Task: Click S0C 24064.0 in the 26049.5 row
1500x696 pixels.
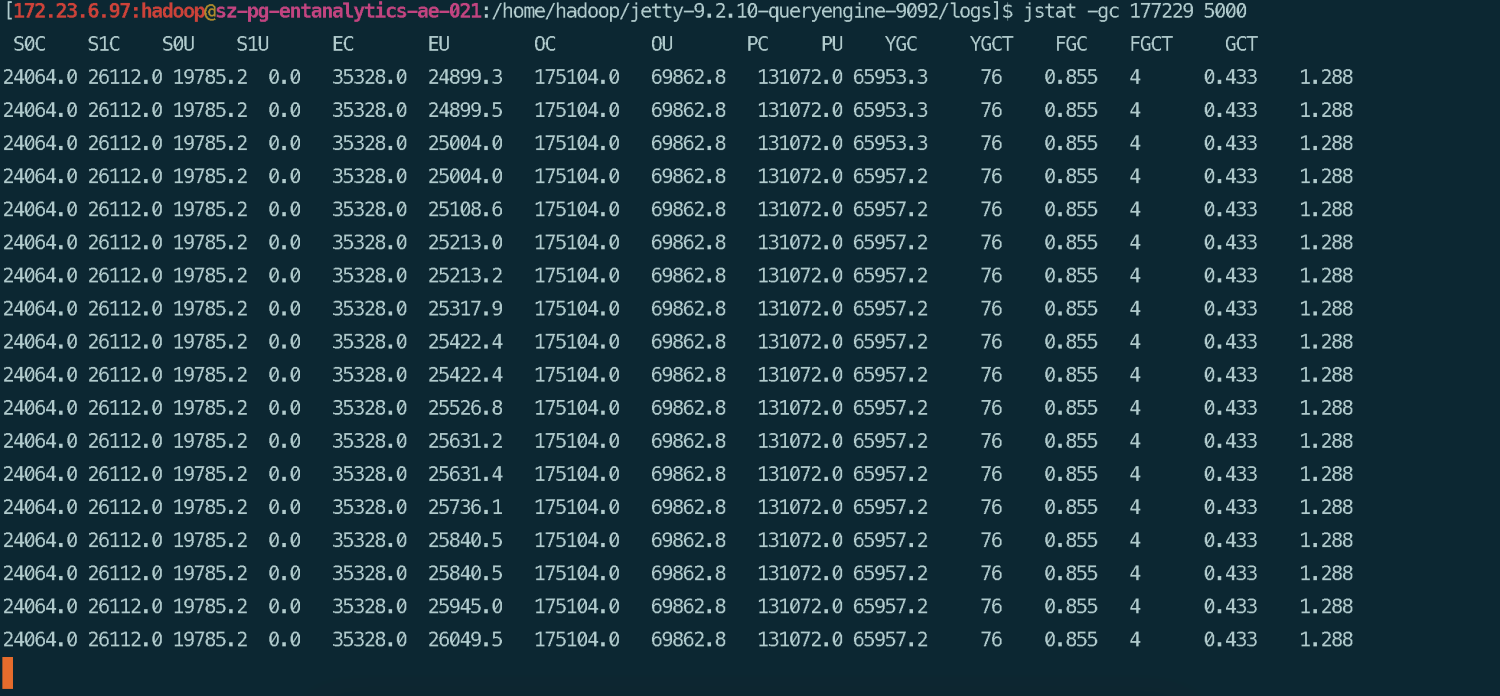Action: (40, 639)
